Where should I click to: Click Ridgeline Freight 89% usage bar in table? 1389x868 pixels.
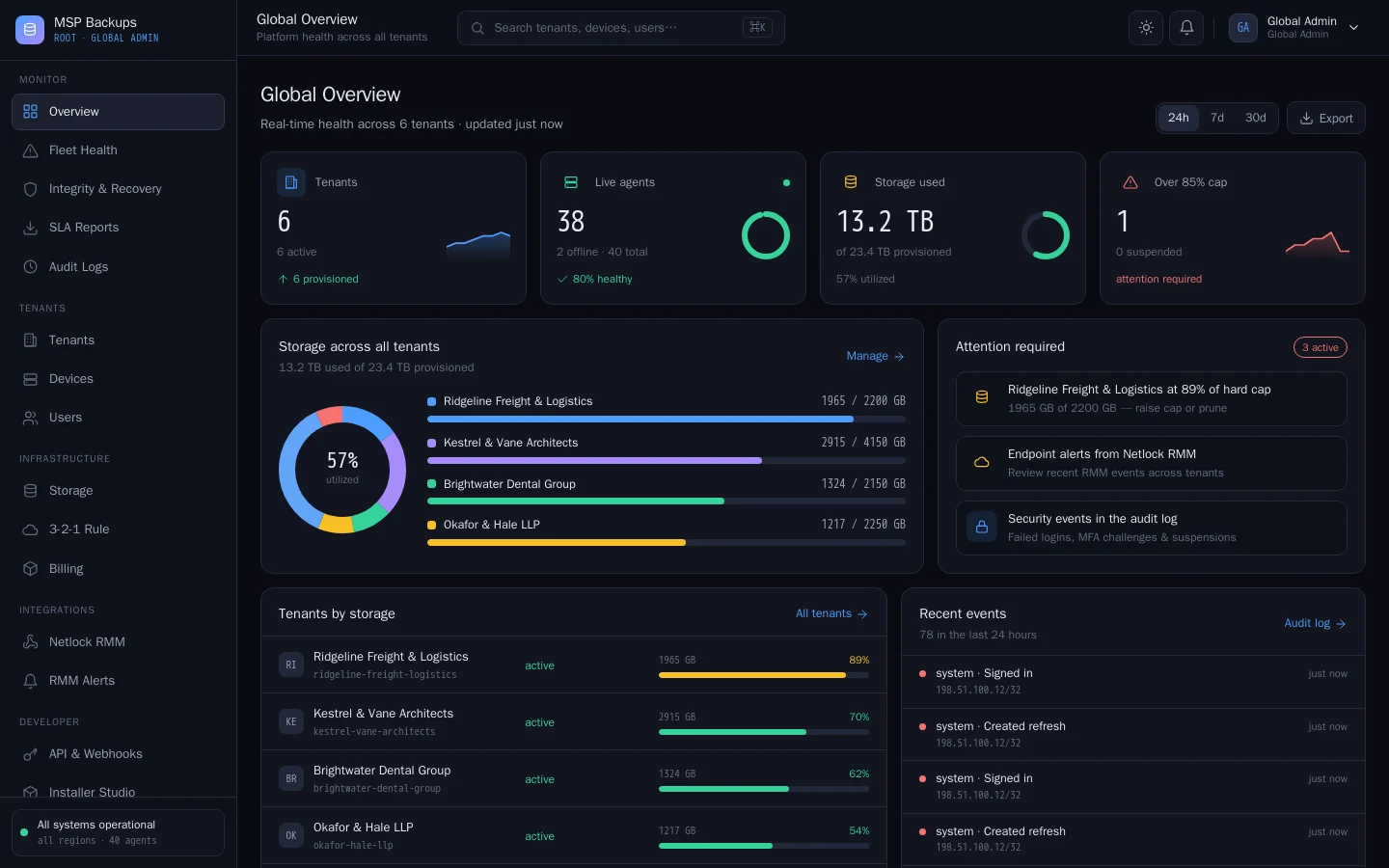[x=764, y=675]
